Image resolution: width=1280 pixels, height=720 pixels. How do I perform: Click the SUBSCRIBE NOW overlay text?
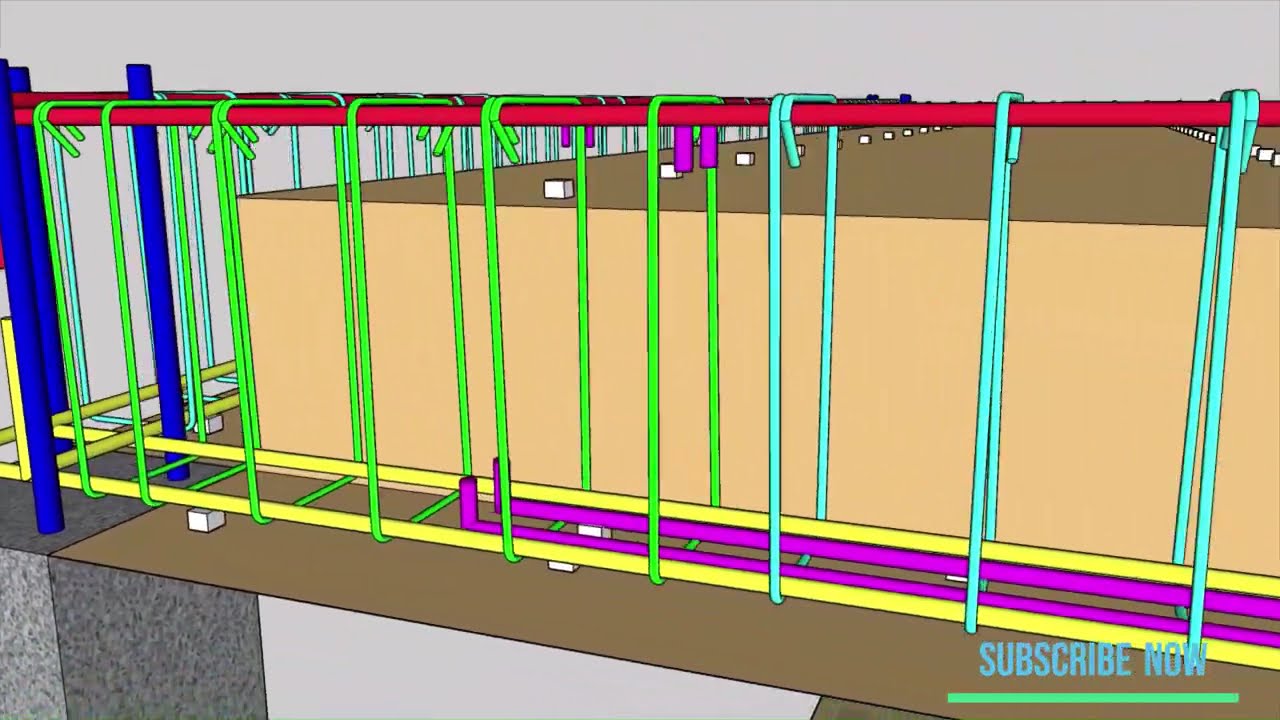(1093, 660)
